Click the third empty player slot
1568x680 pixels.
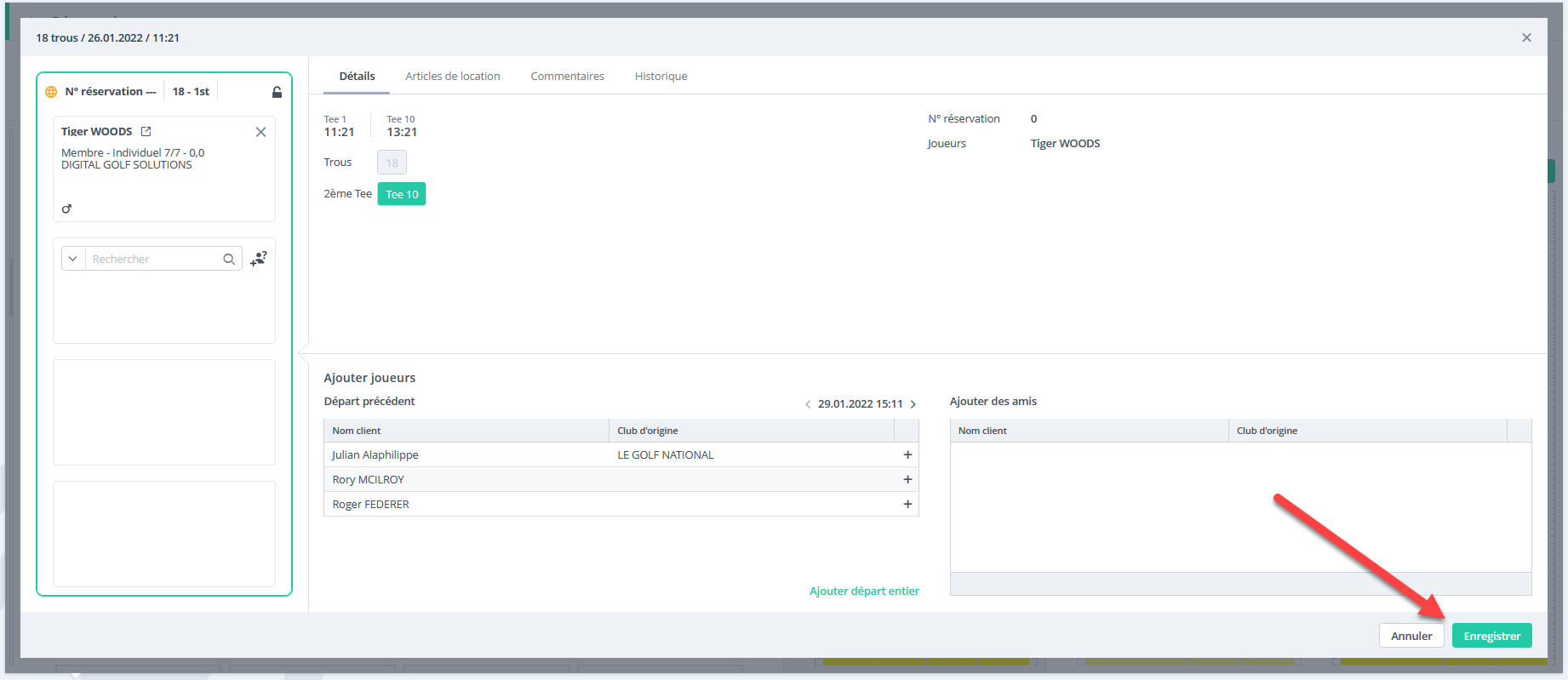(x=164, y=412)
